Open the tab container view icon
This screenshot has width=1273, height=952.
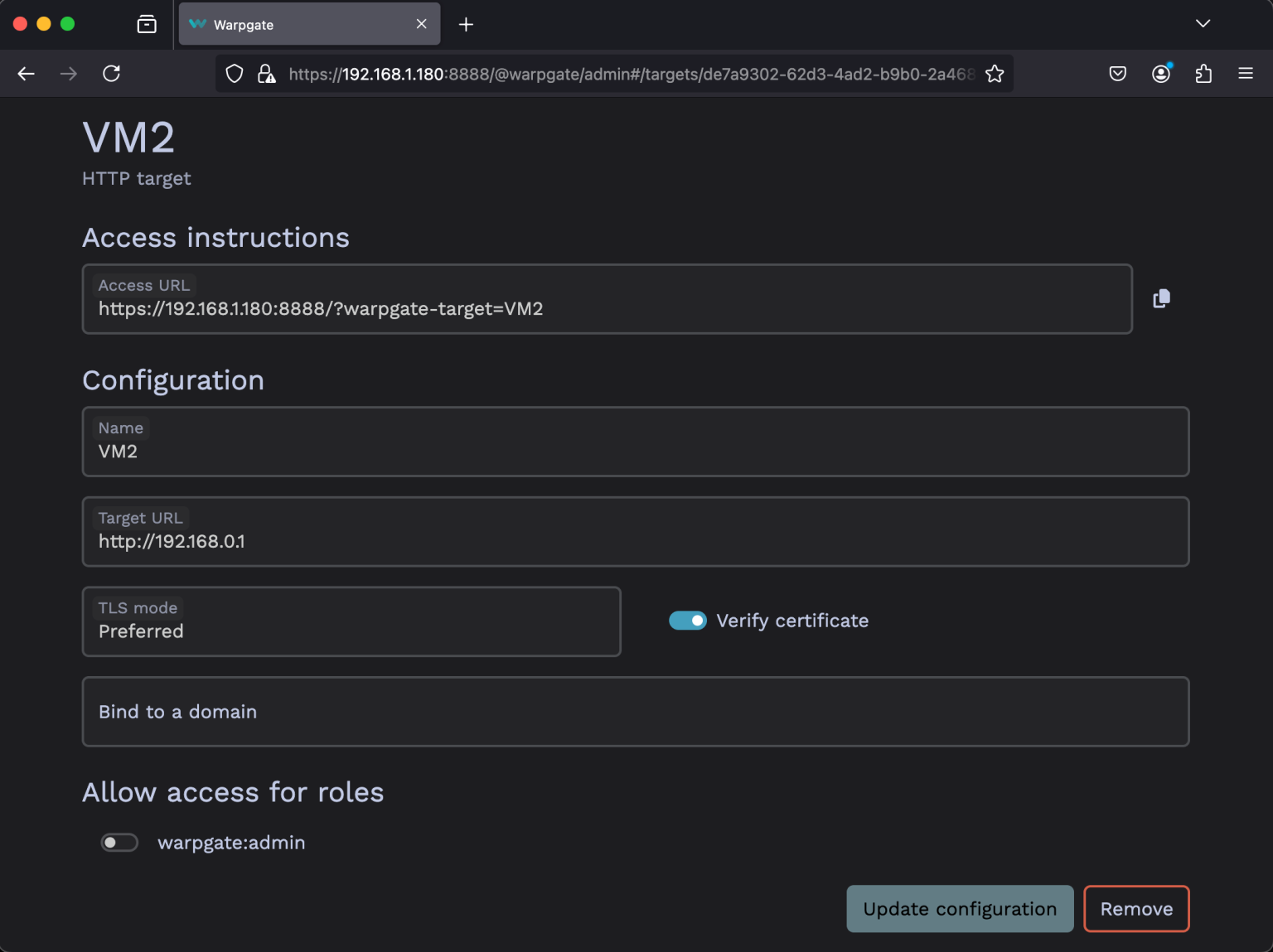[x=146, y=24]
